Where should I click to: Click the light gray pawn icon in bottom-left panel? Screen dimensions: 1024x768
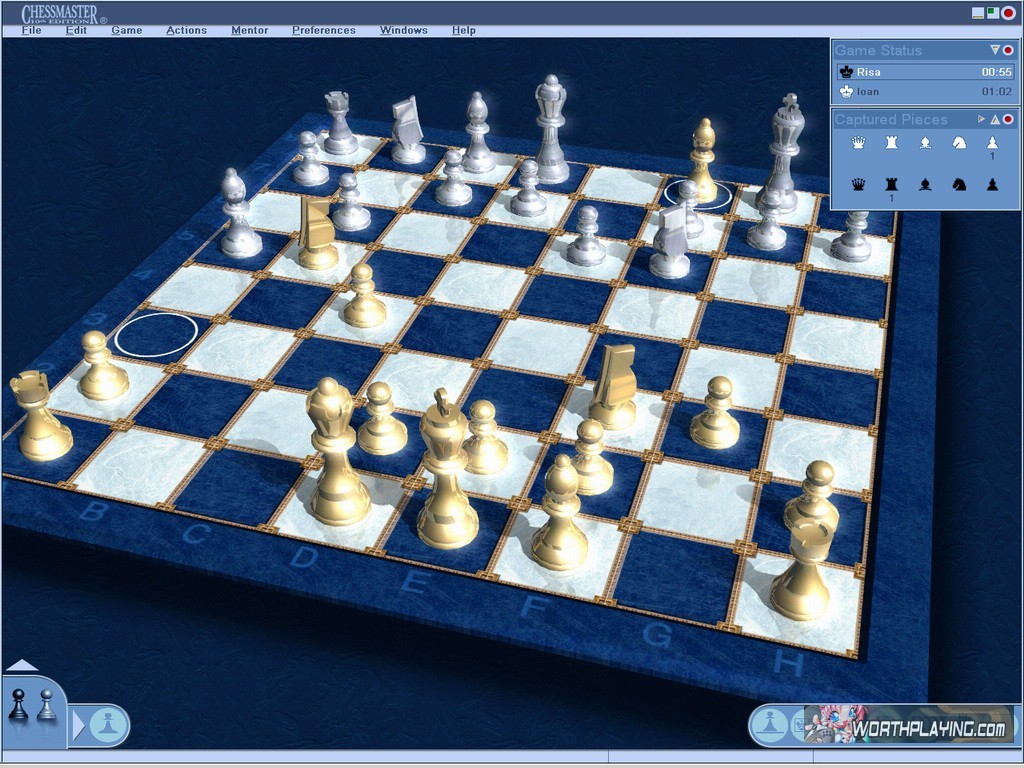click(x=46, y=705)
